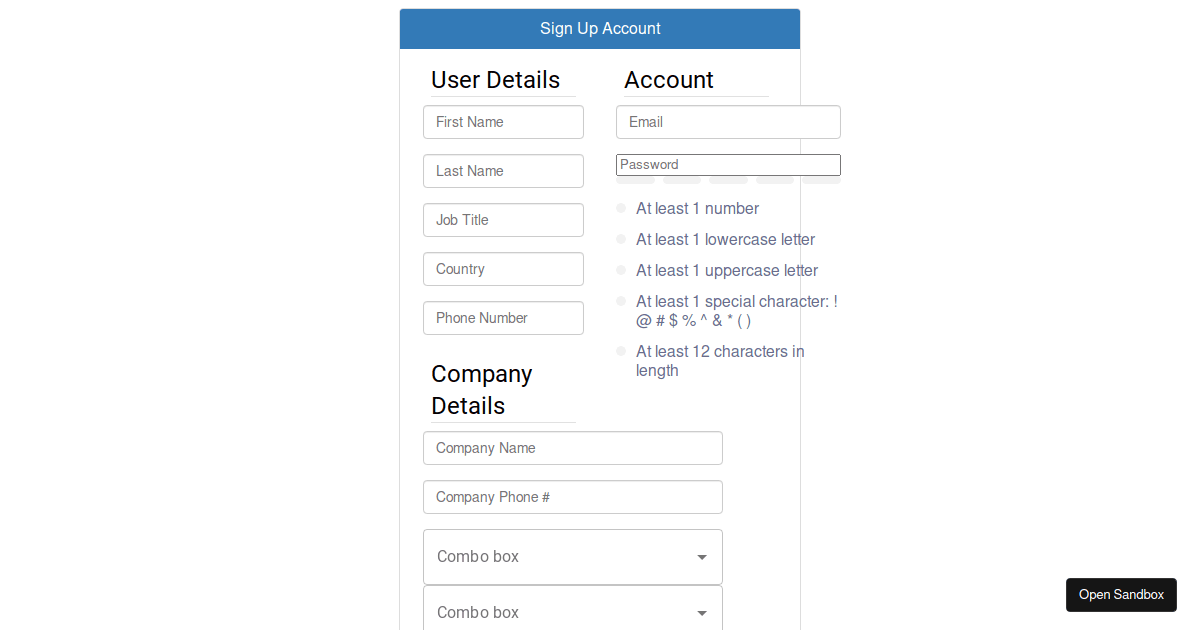Focus the Password field
This screenshot has height=630, width=1200.
click(728, 165)
